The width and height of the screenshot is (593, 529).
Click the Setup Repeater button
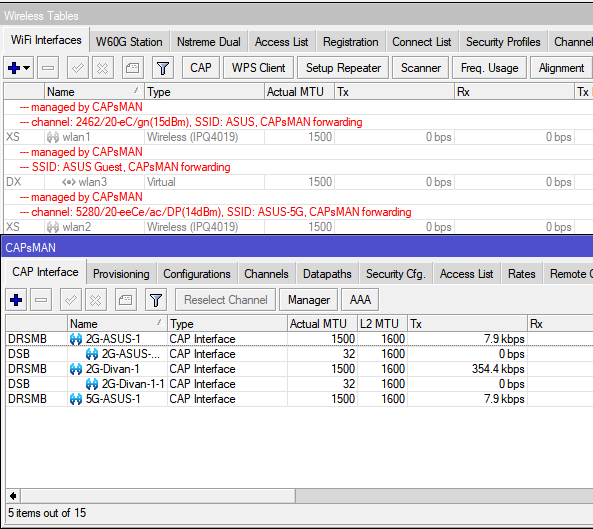343,68
